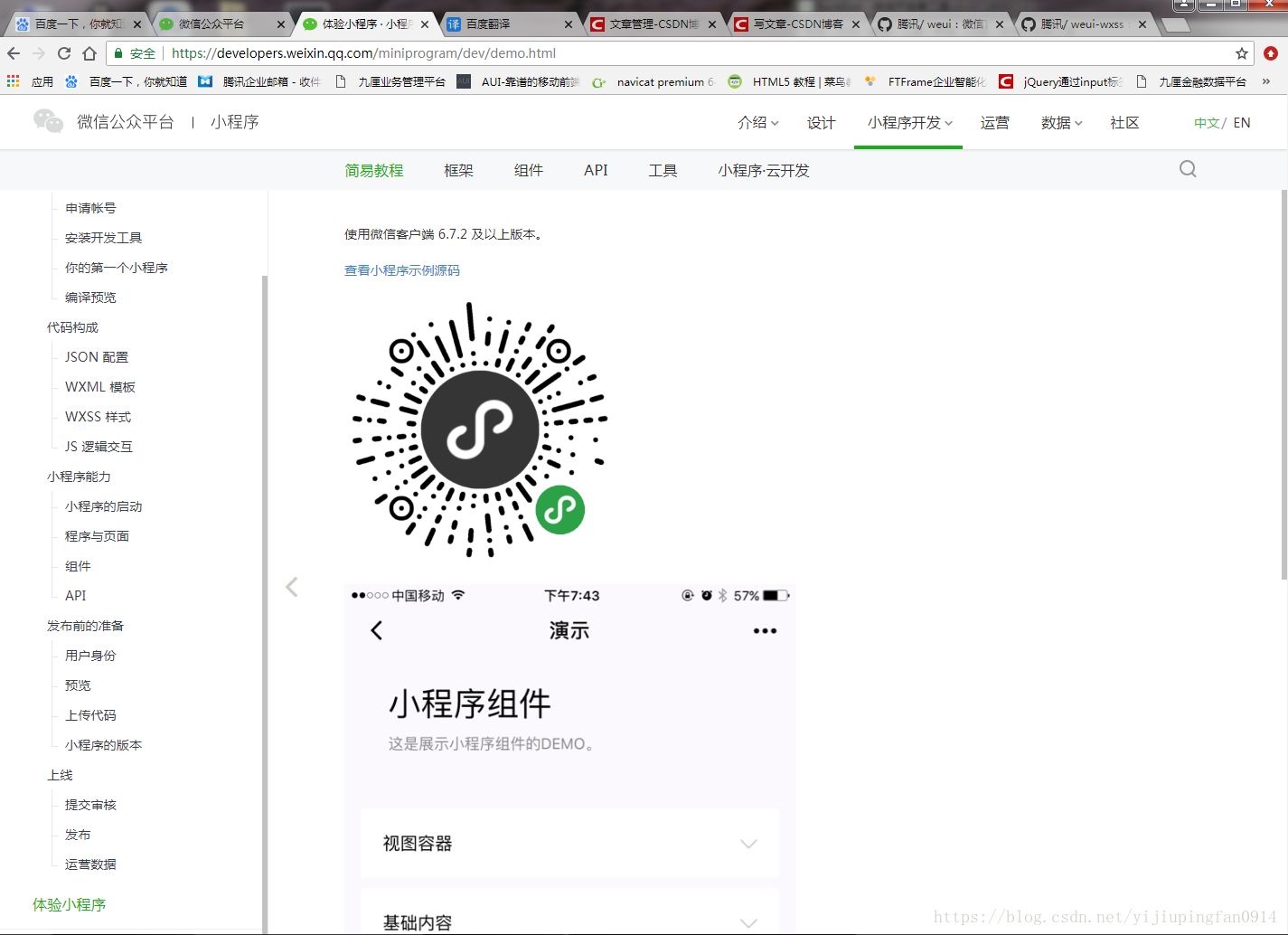Click the 微信公众平台 header title
1288x935 pixels.
click(x=126, y=121)
